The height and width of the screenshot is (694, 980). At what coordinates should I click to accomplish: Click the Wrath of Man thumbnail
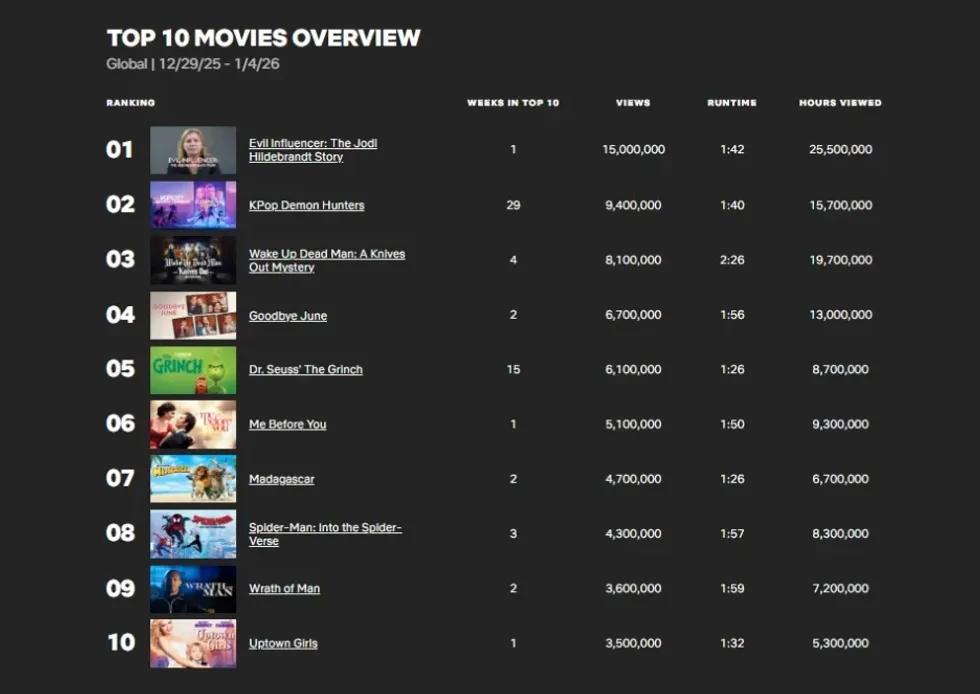coord(193,589)
